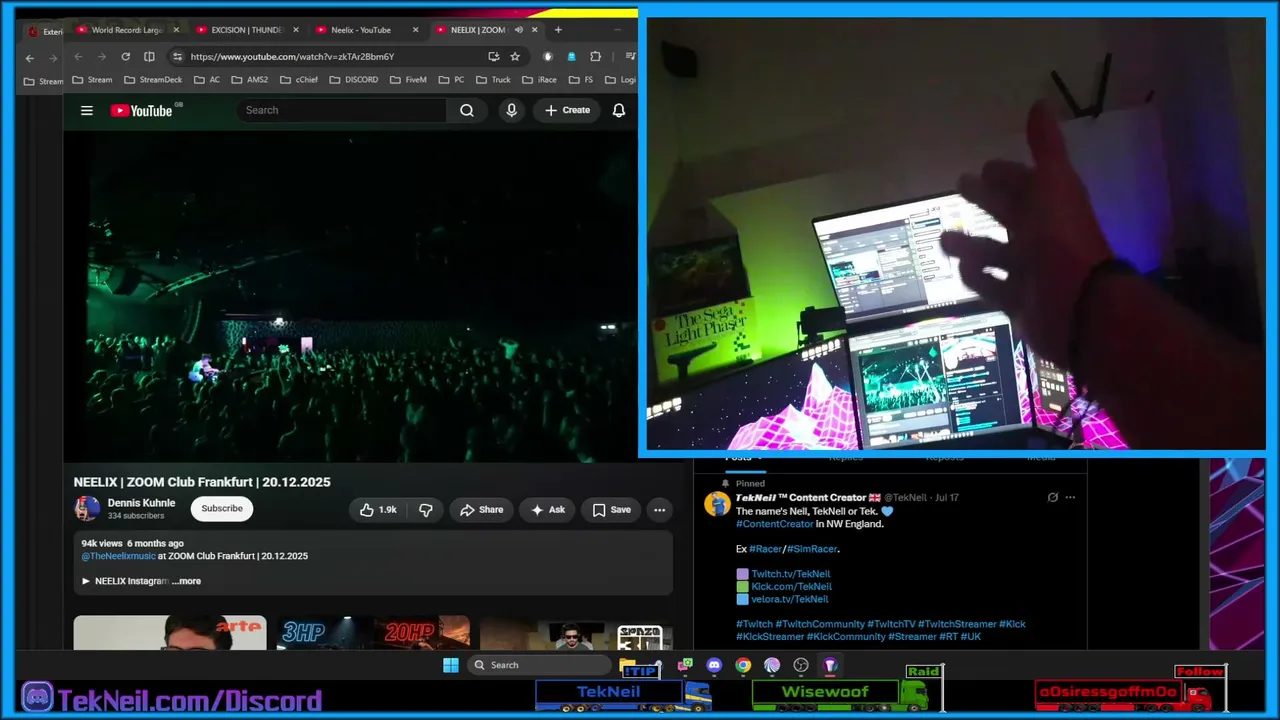Like the video with 1.9k likes
The width and height of the screenshot is (1280, 720).
(378, 510)
